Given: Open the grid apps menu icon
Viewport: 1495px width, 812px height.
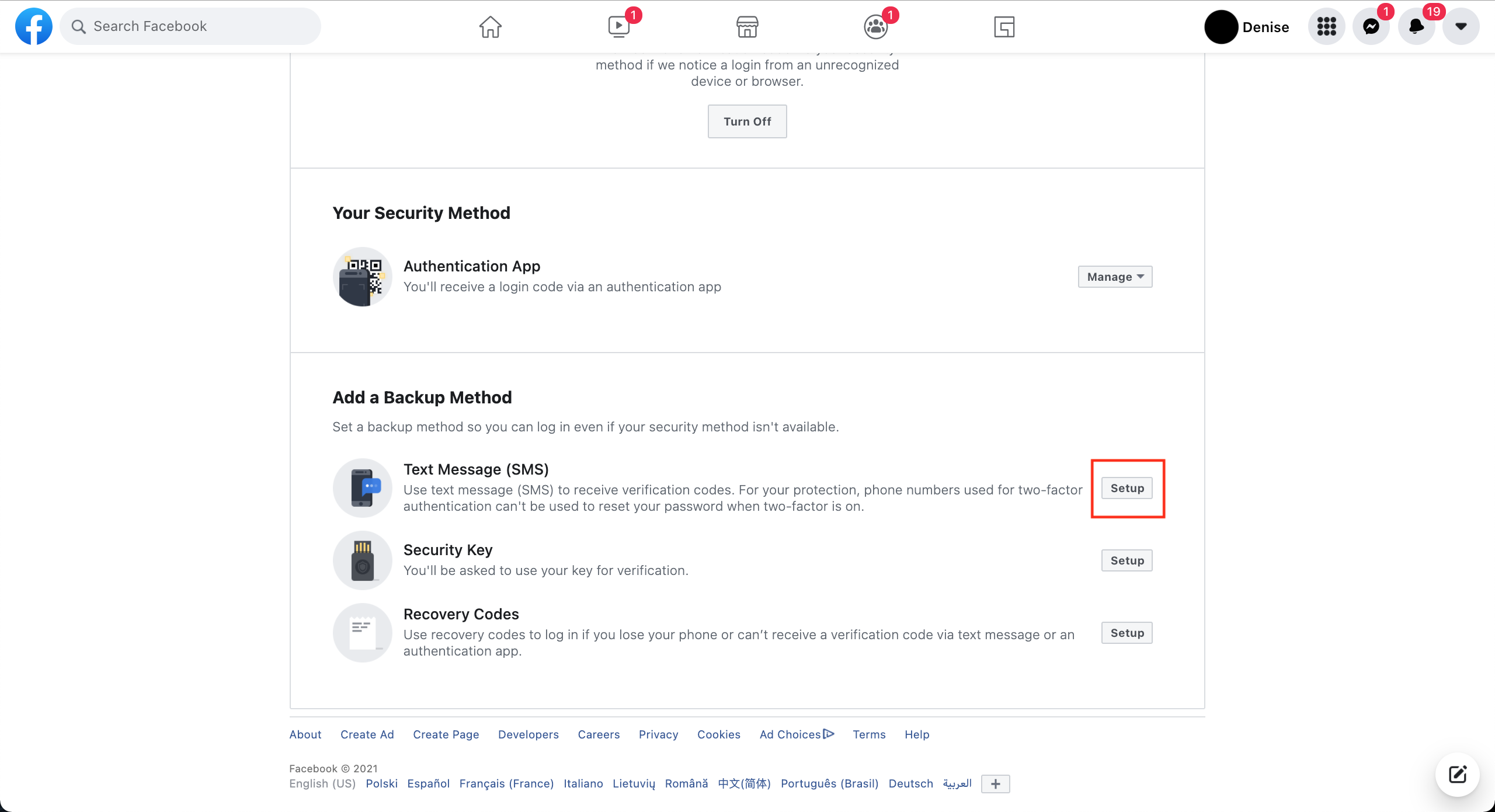Looking at the screenshot, I should 1326,27.
